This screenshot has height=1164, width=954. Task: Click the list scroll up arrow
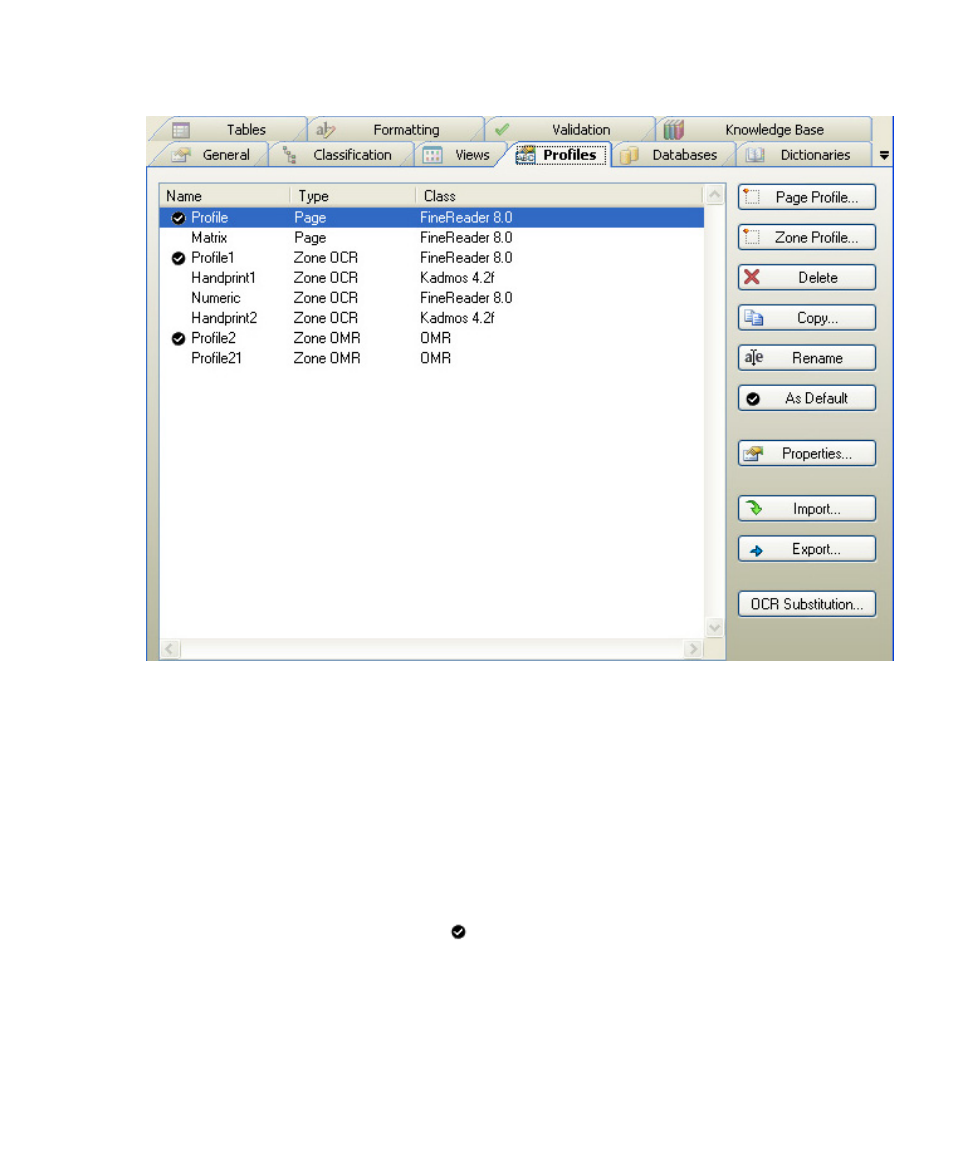coord(714,195)
